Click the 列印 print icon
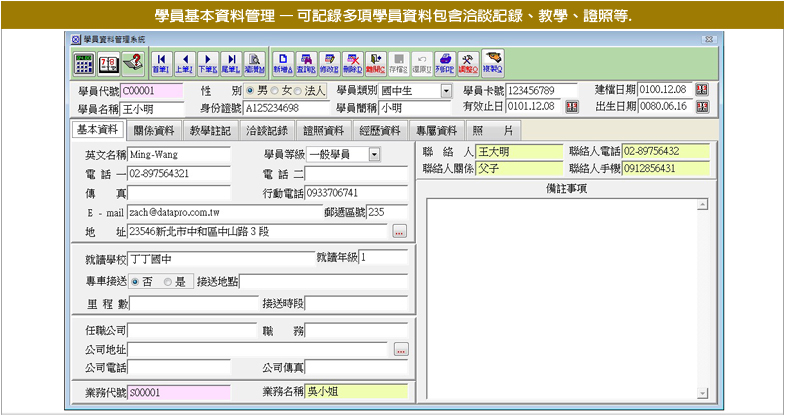Viewport: 786px width, 418px height. 444,64
